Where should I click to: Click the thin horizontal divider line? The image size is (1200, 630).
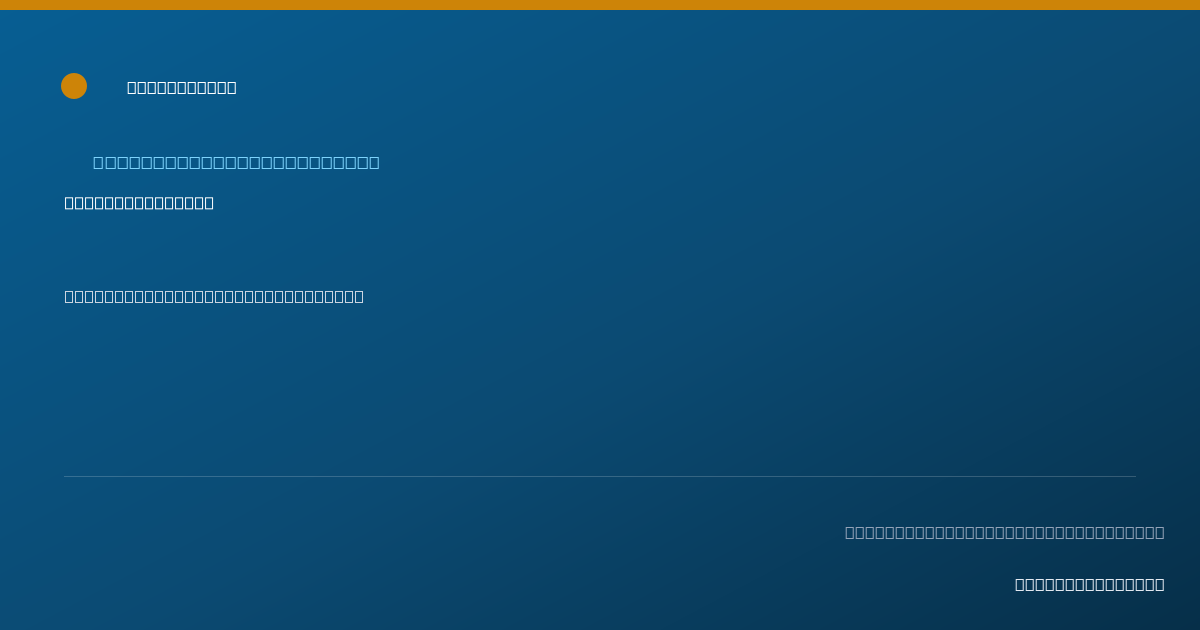[x=600, y=476]
